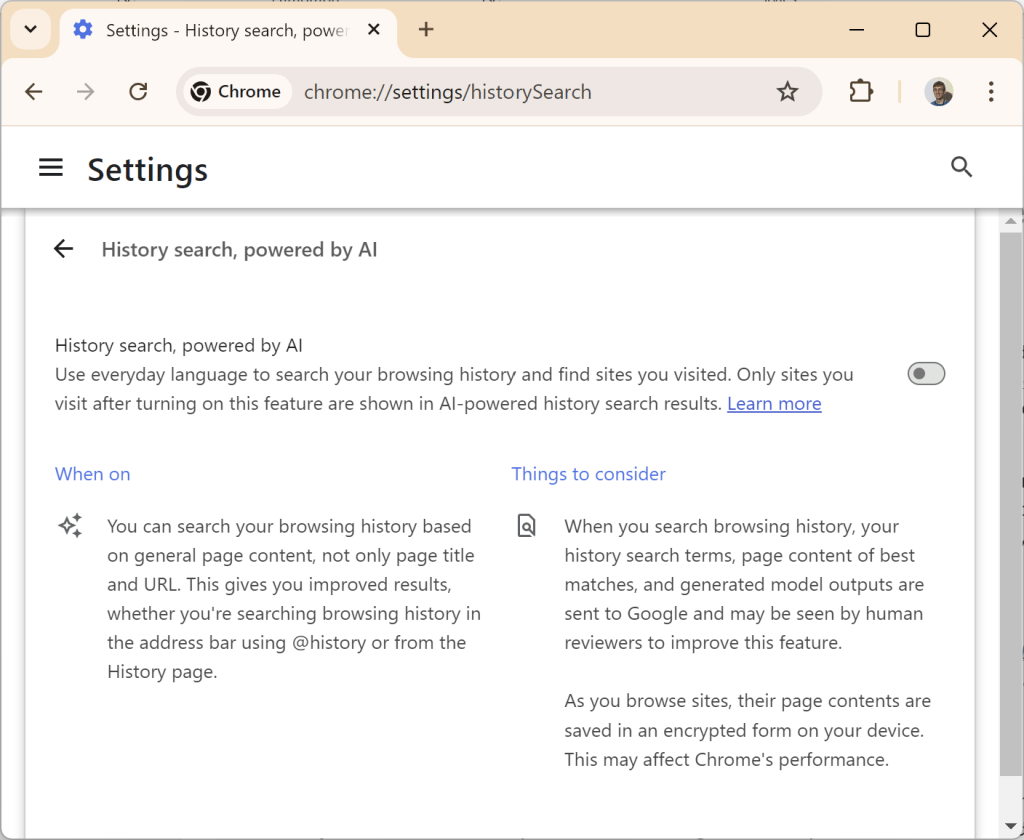The width and height of the screenshot is (1024, 840).
Task: Reload the settings page
Action: point(138,91)
